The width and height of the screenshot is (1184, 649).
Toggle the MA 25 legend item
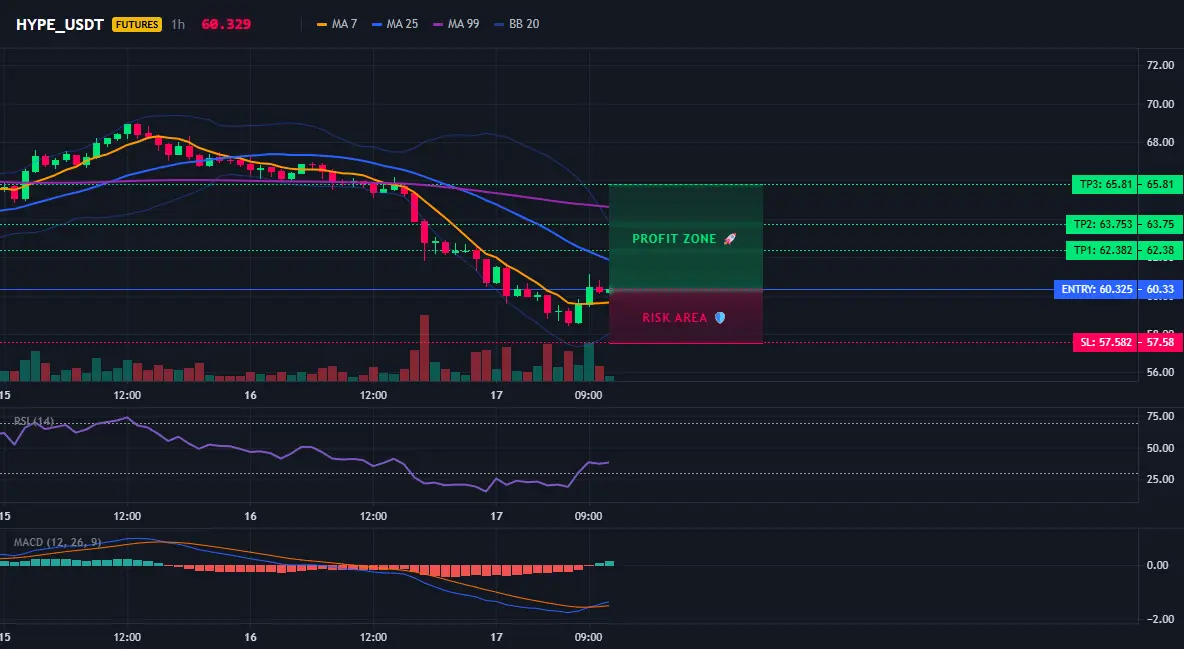pyautogui.click(x=395, y=24)
